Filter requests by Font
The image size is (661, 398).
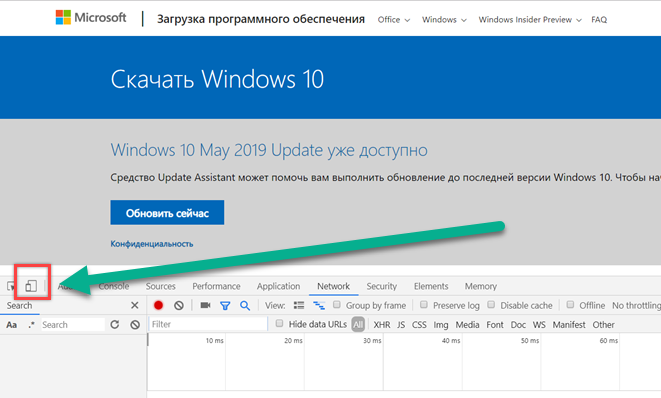[x=495, y=325]
